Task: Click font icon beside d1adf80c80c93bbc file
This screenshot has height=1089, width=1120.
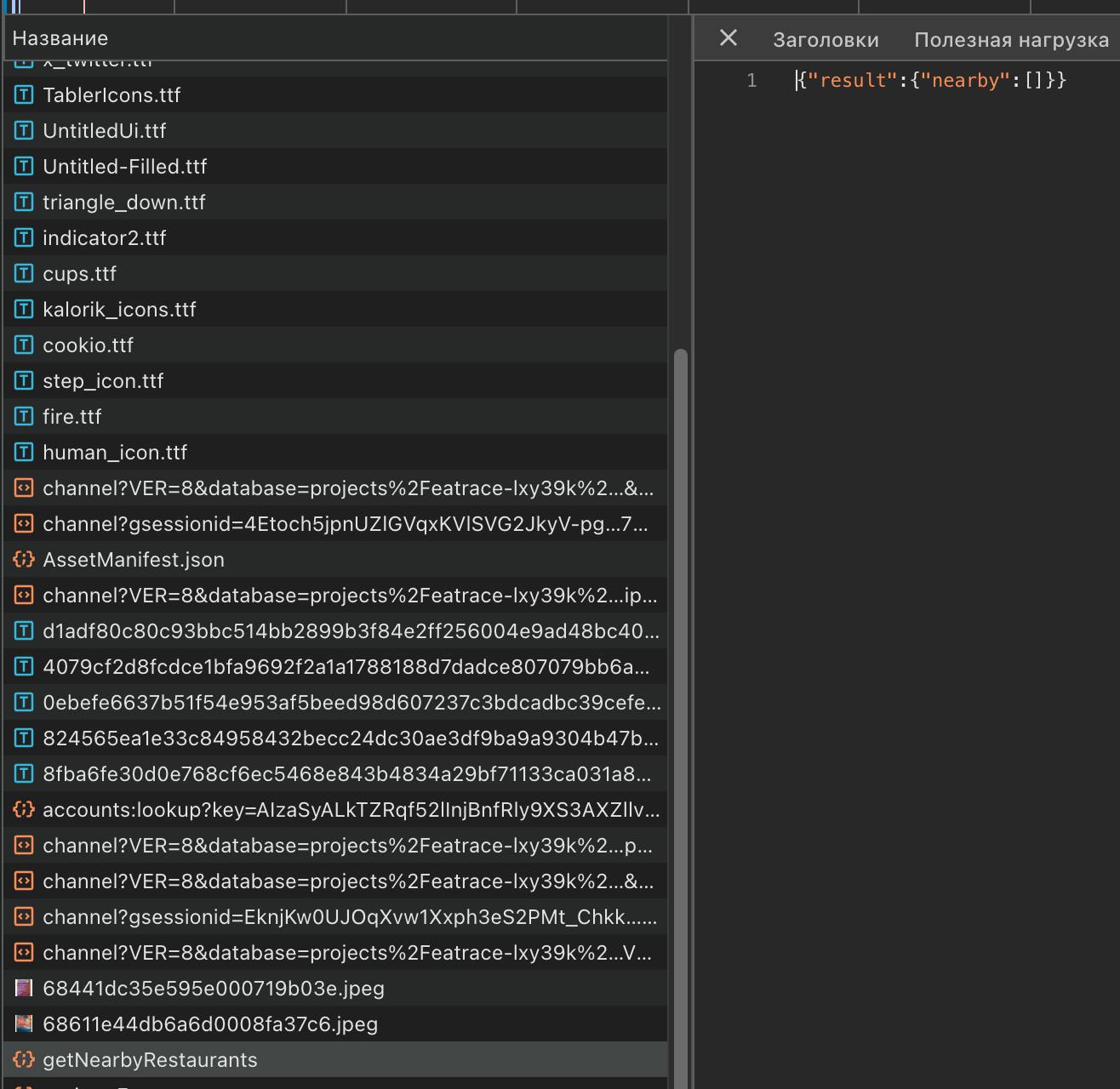Action: pos(24,631)
